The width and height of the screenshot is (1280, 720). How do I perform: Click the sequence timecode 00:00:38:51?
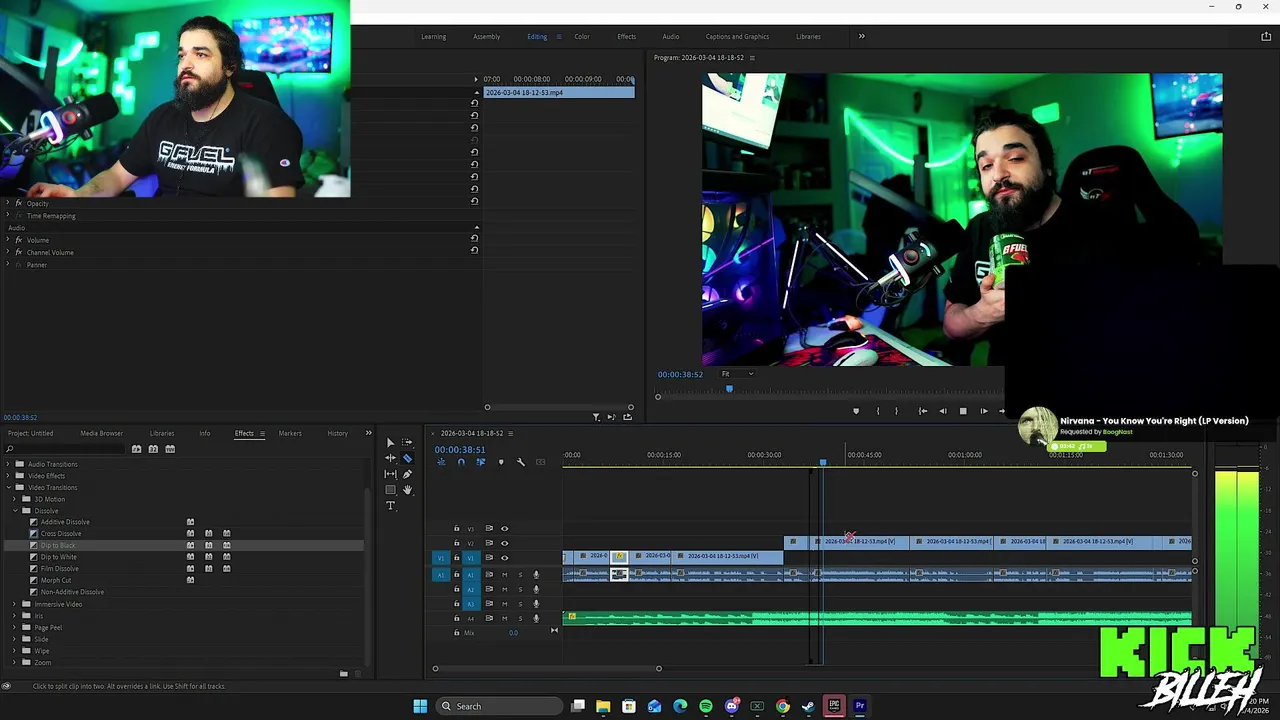click(x=459, y=450)
